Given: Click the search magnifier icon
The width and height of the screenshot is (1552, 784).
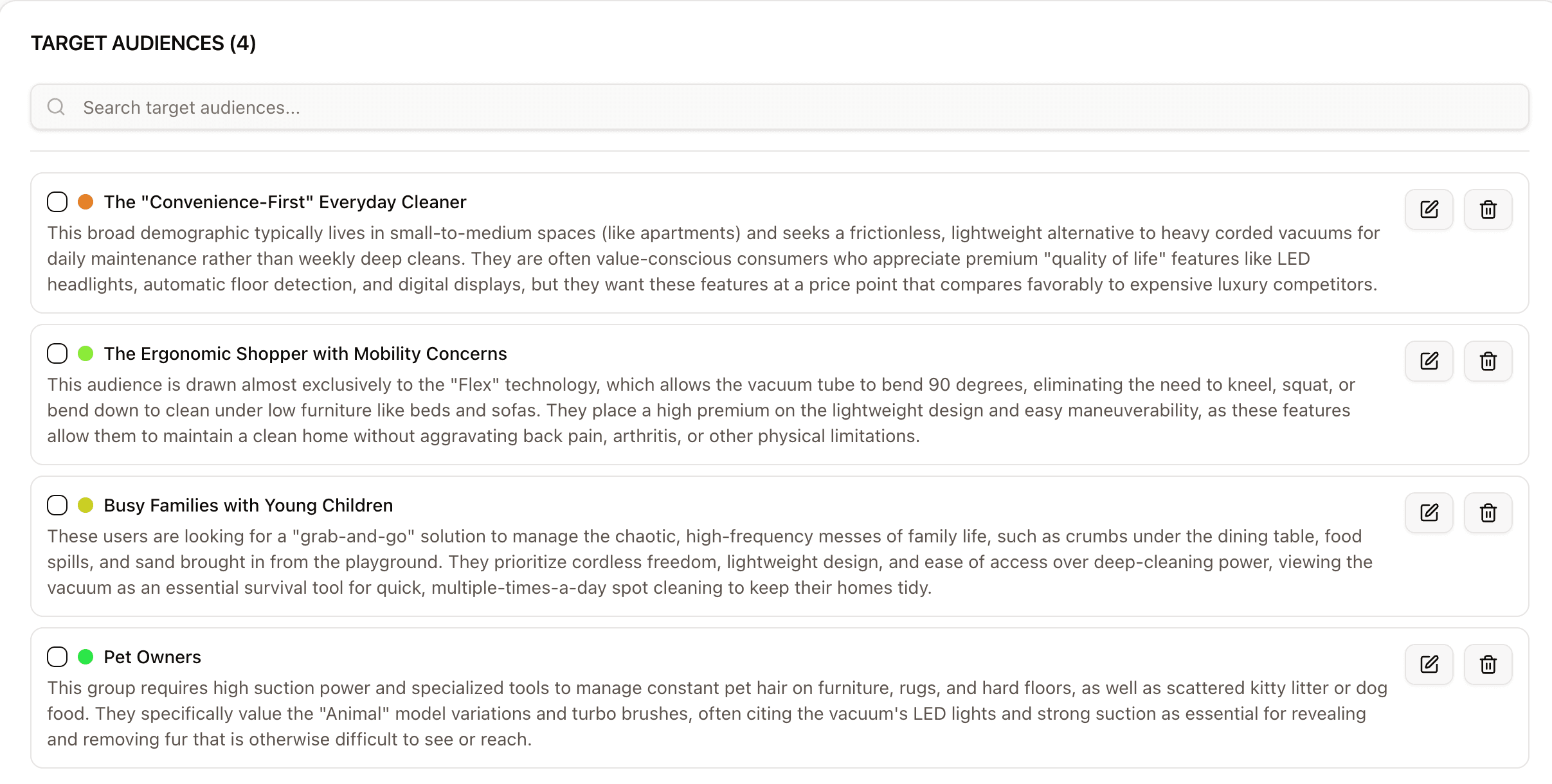Looking at the screenshot, I should point(57,107).
